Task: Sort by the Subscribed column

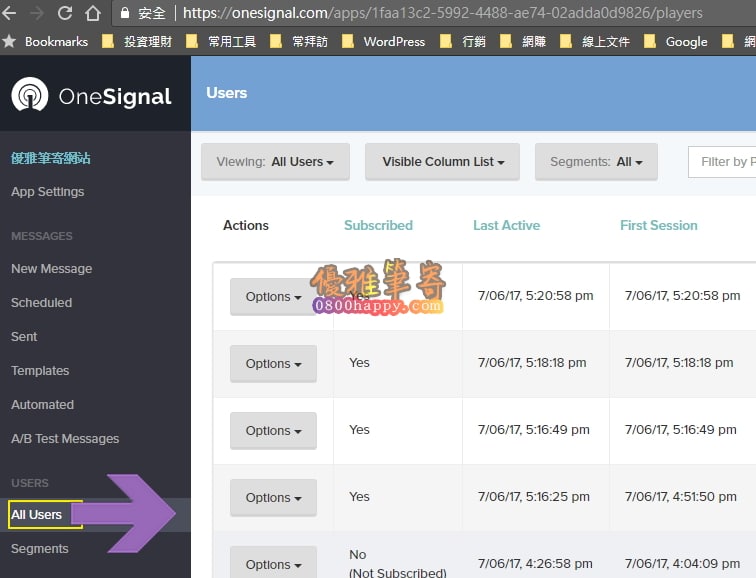Action: 378,225
